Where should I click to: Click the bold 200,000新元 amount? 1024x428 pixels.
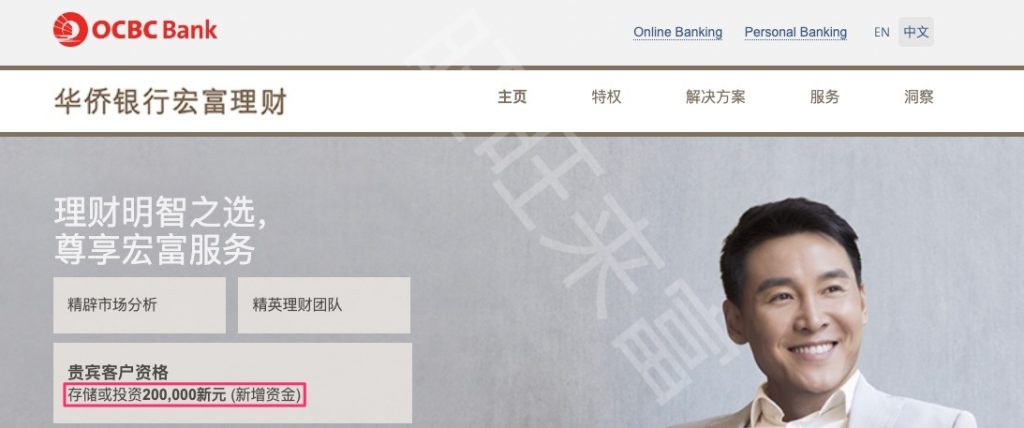pyautogui.click(x=184, y=395)
